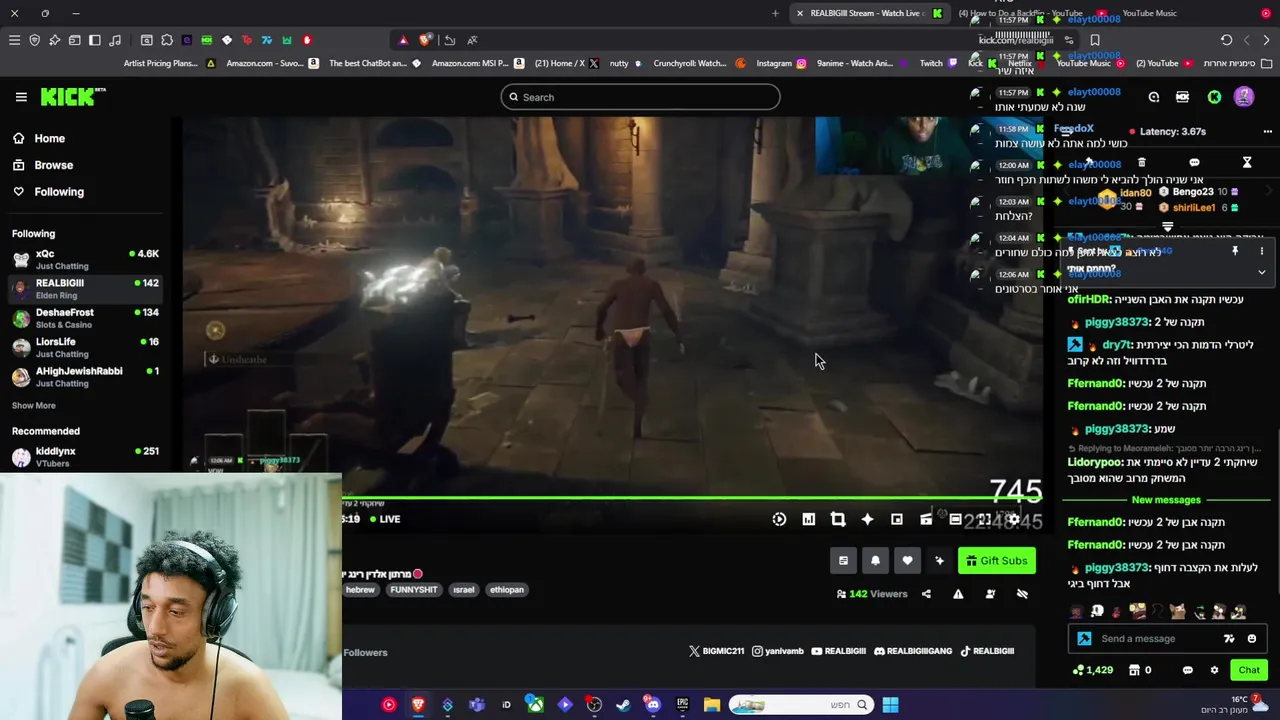
Task: Share the stream via share icon
Action: point(926,594)
